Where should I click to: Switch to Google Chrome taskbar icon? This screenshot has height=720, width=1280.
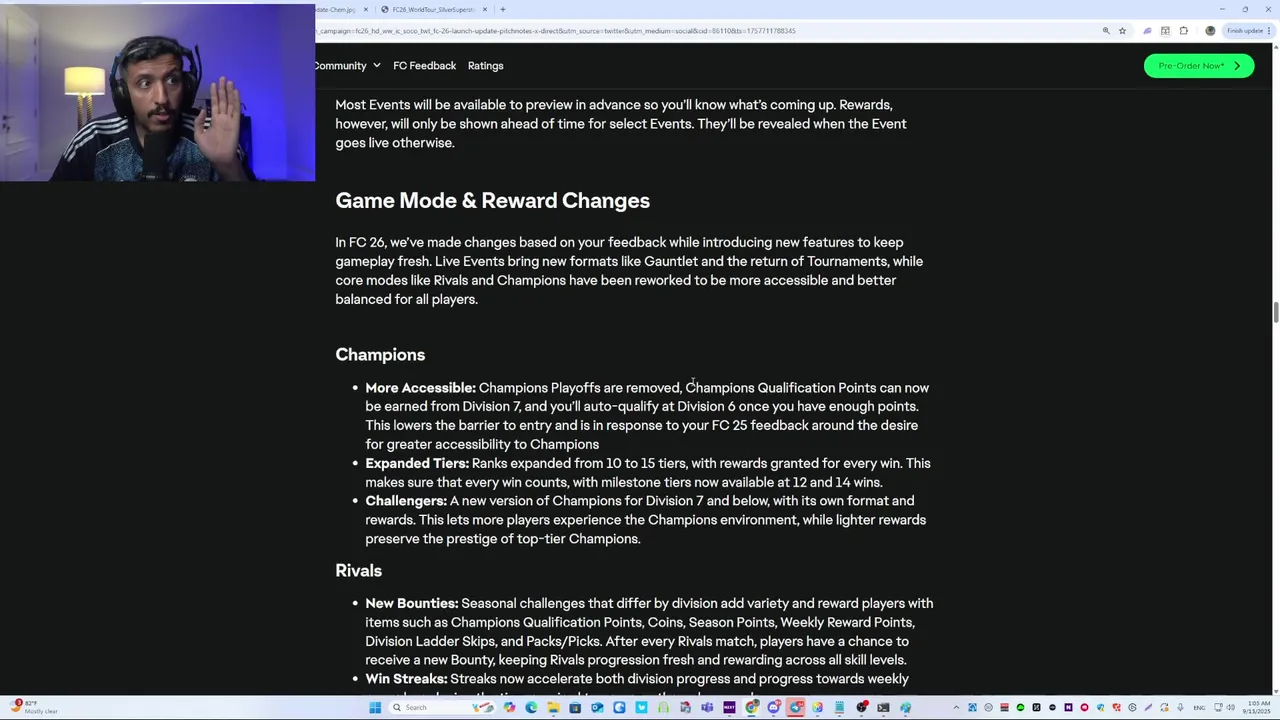(751, 707)
